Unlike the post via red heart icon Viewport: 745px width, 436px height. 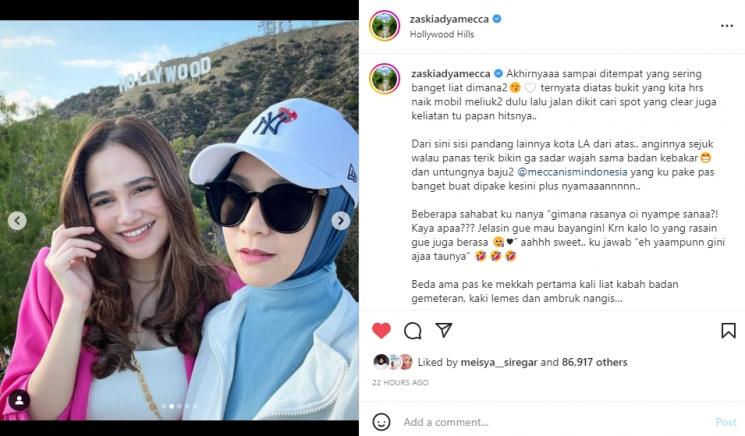(381, 331)
